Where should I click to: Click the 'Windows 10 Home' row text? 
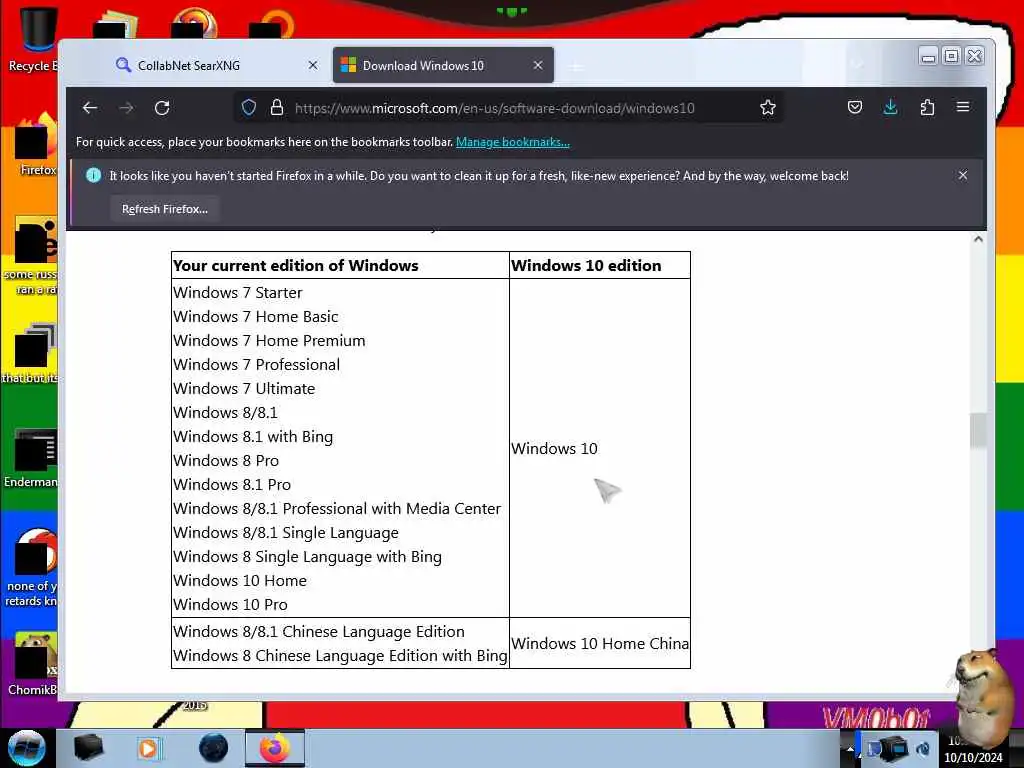[x=240, y=581]
